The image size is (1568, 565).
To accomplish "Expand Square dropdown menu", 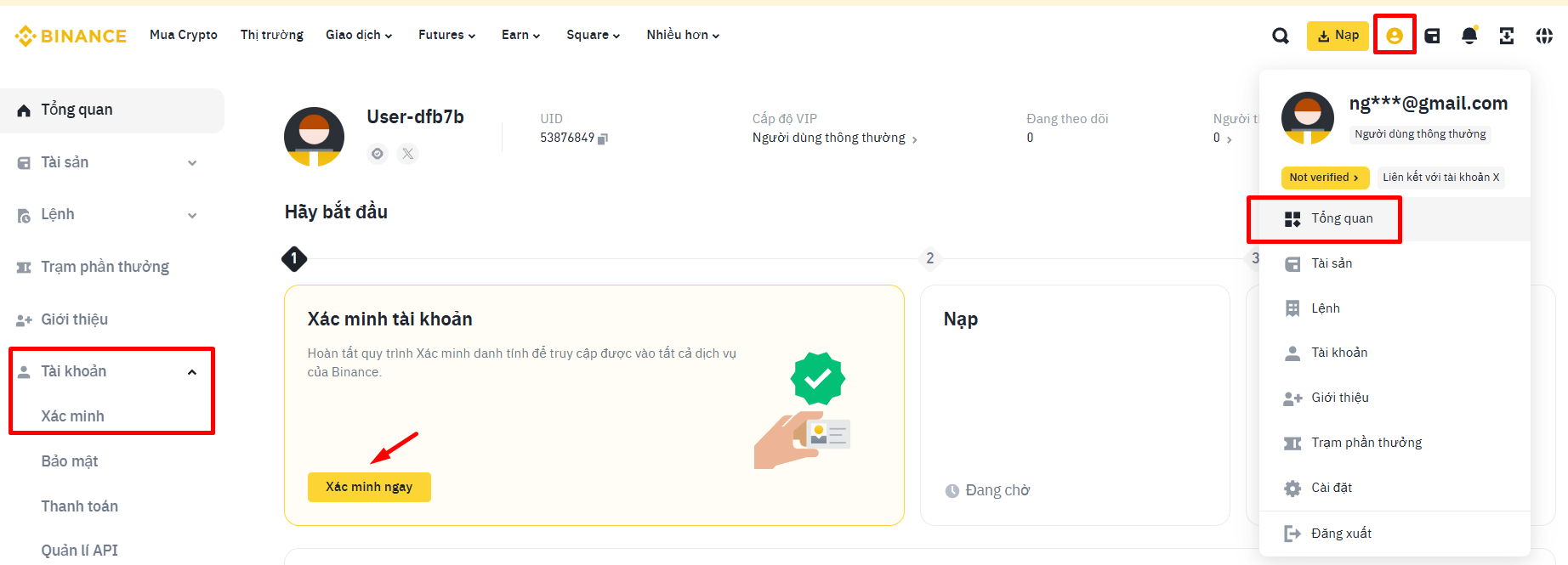I will point(594,35).
